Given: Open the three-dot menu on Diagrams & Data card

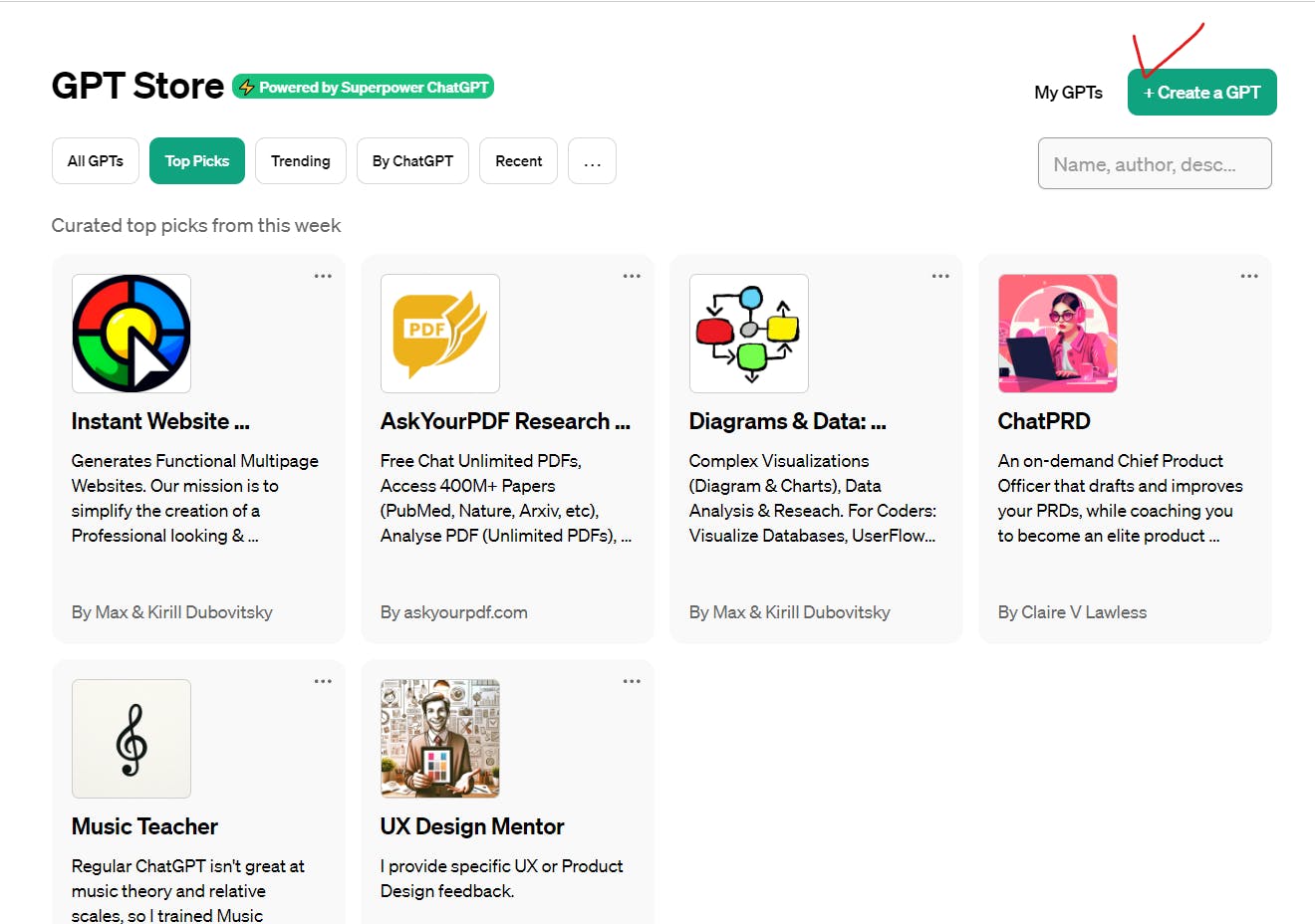Looking at the screenshot, I should [940, 276].
